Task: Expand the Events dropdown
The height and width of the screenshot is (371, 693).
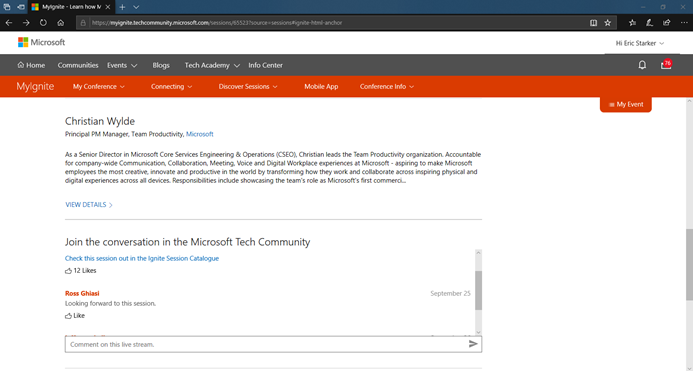Action: point(122,65)
